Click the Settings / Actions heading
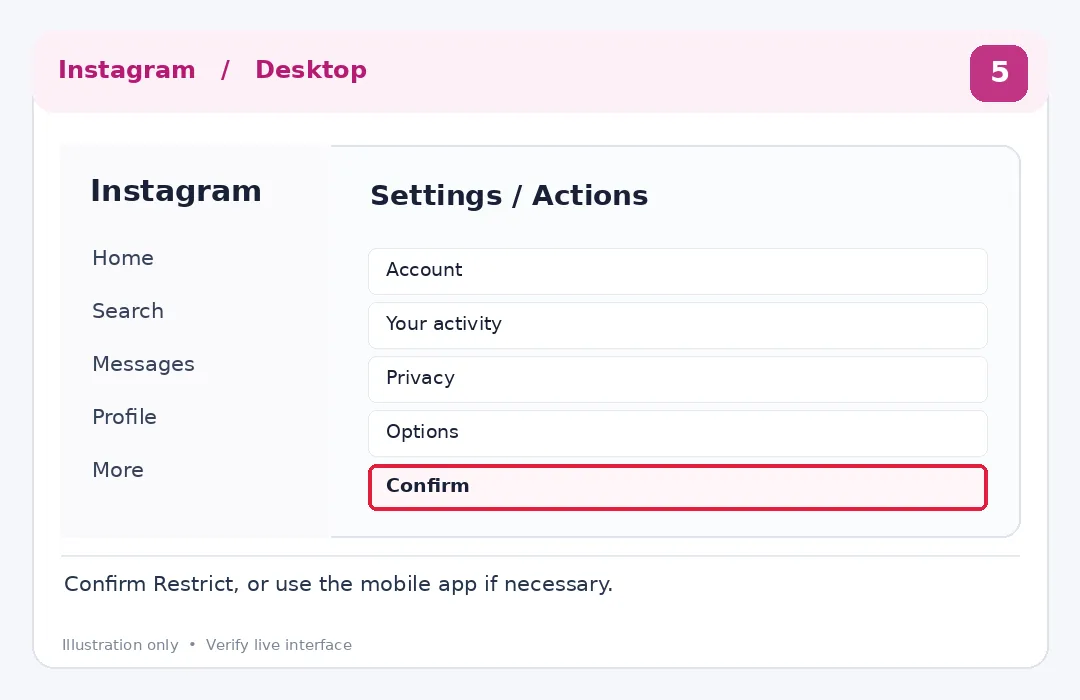1080x700 pixels. [509, 195]
